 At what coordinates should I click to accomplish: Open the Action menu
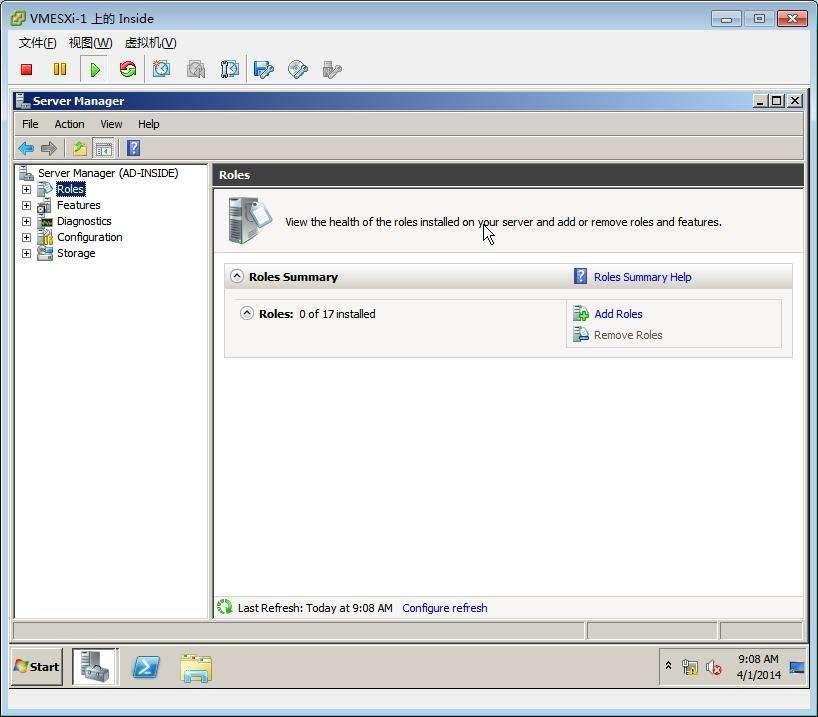click(69, 124)
